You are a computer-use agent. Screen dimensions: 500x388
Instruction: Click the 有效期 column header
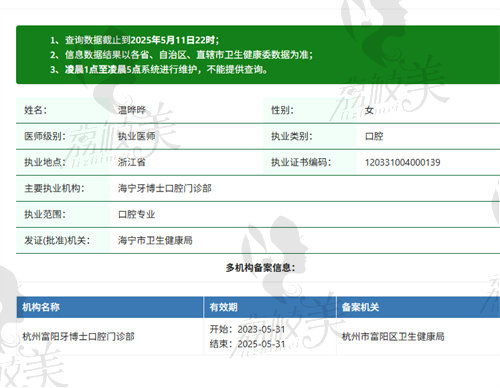[223, 307]
